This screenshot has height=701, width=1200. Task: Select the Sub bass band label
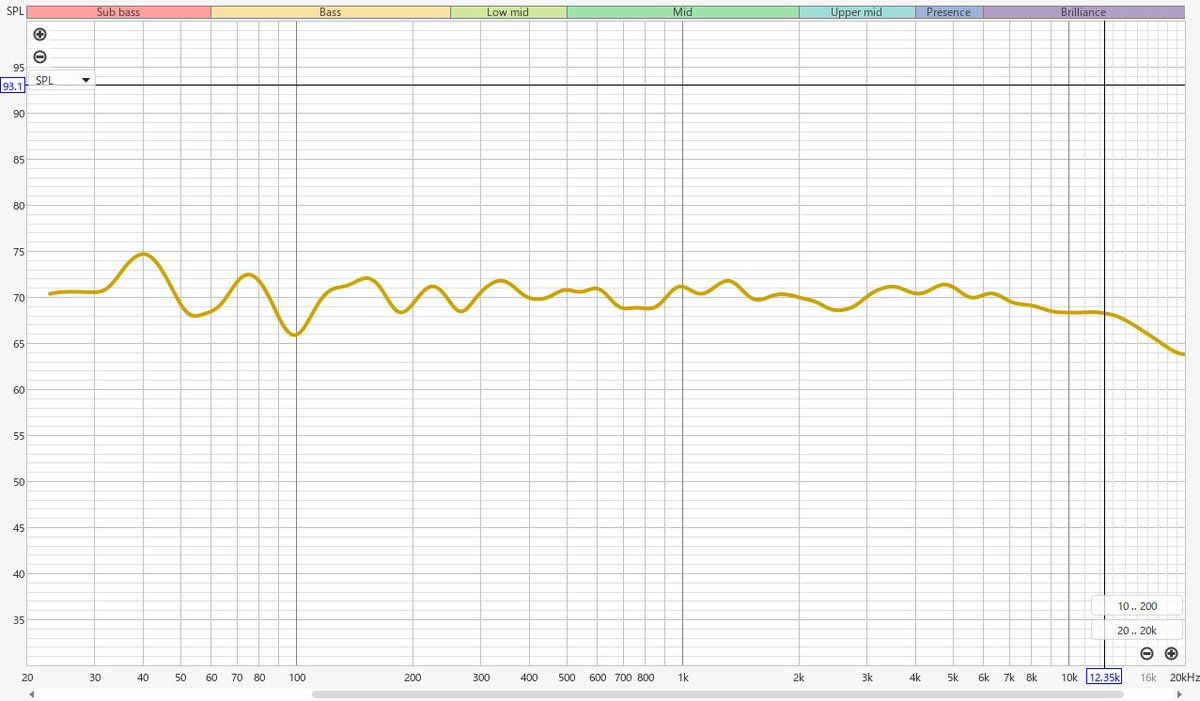pos(118,12)
